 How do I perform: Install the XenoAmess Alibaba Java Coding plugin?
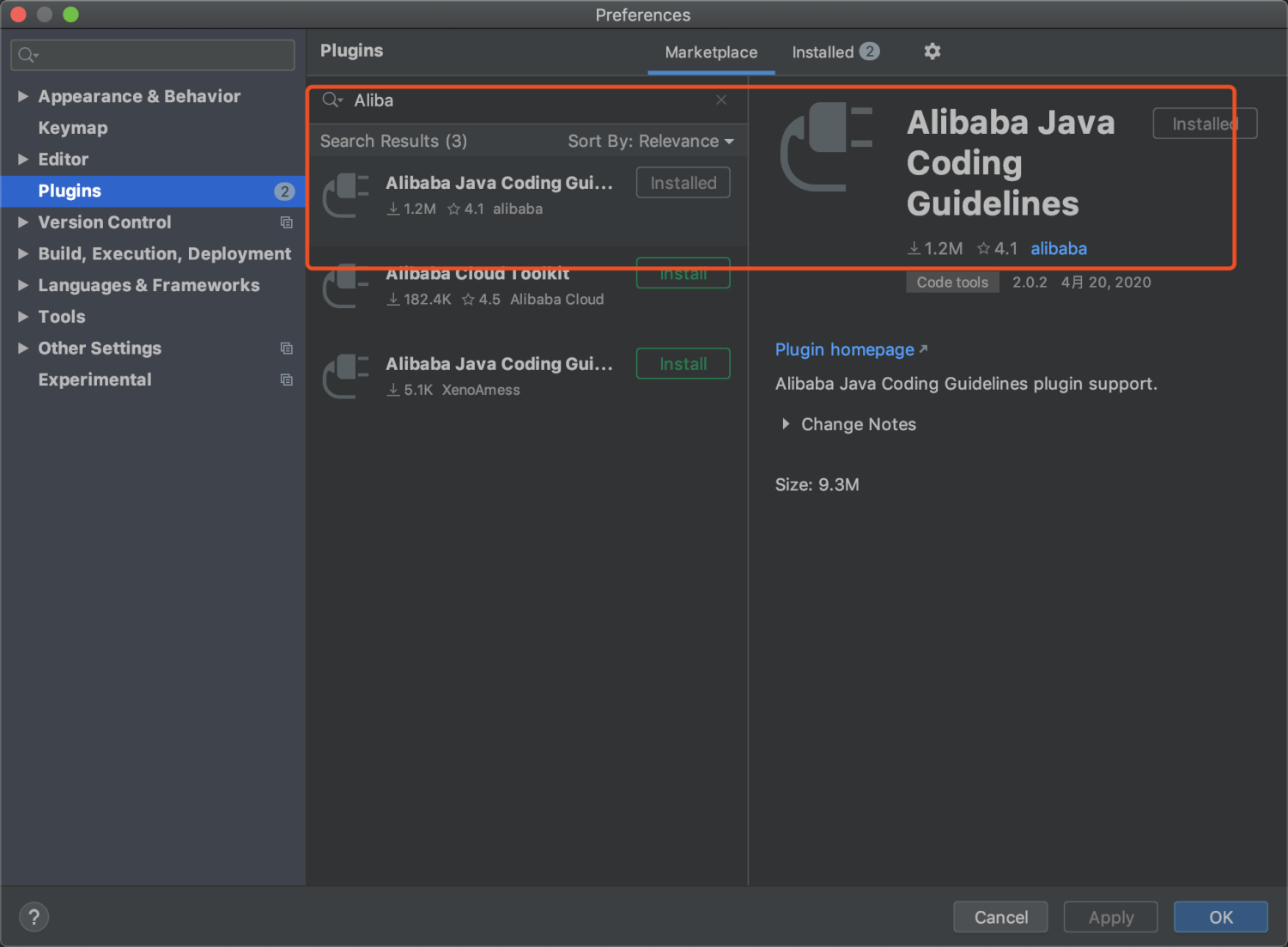pos(683,364)
